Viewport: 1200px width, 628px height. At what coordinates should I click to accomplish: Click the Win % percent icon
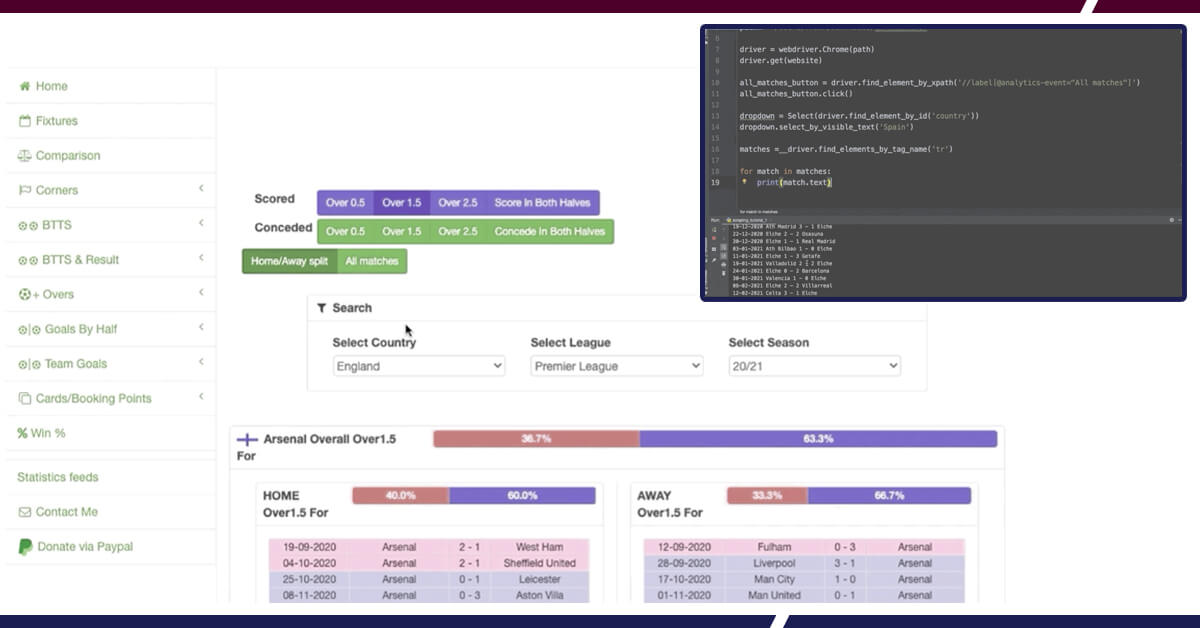coord(22,433)
